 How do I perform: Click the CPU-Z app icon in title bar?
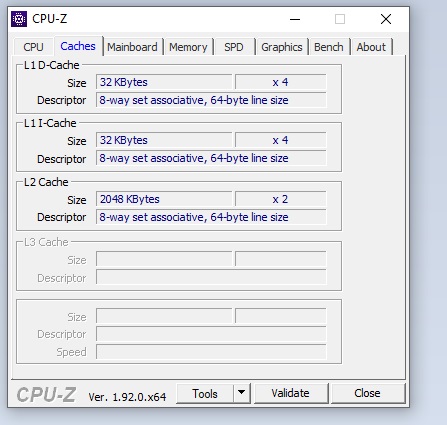tap(19, 19)
